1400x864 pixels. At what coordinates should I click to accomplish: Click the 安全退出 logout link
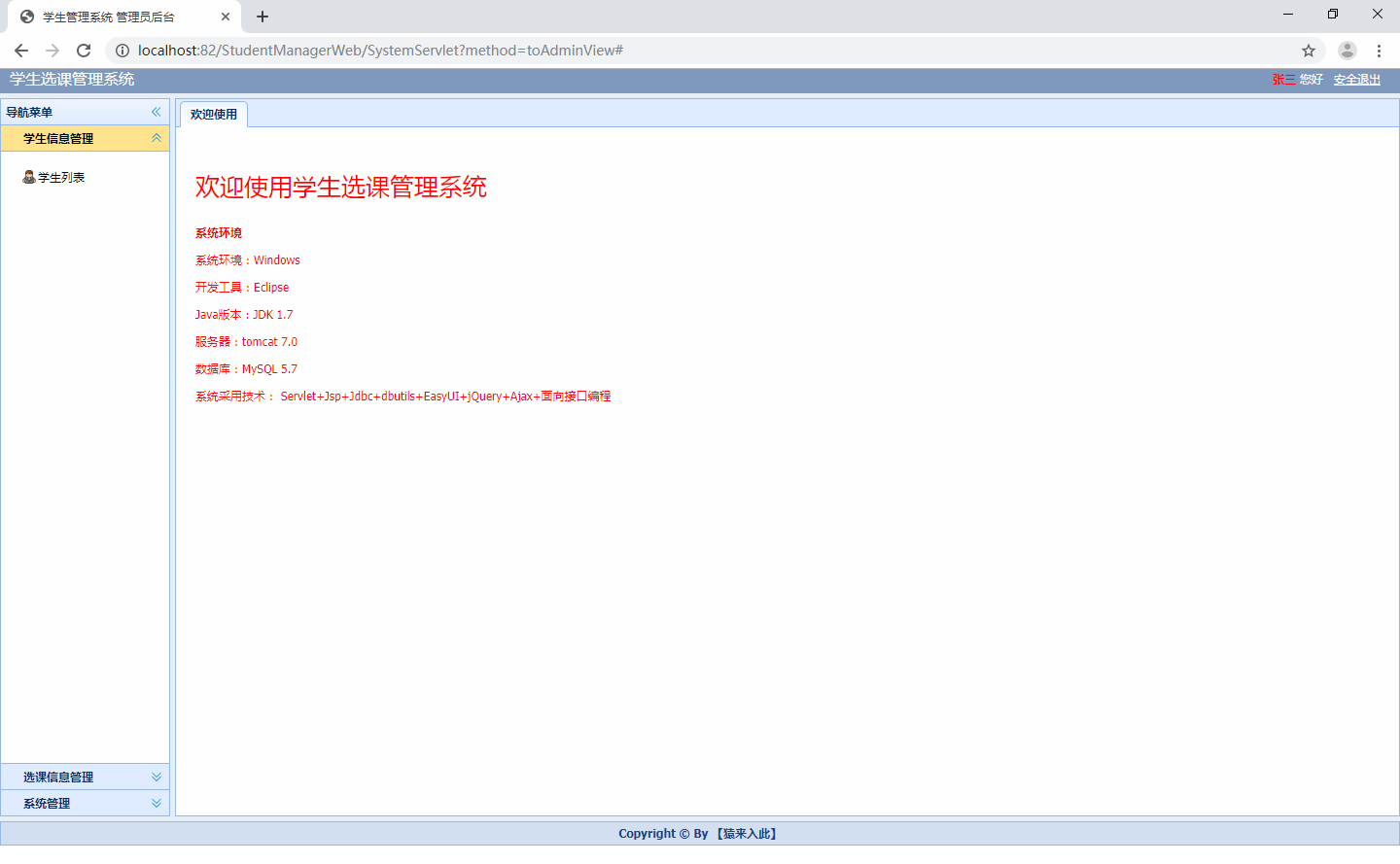click(1357, 80)
